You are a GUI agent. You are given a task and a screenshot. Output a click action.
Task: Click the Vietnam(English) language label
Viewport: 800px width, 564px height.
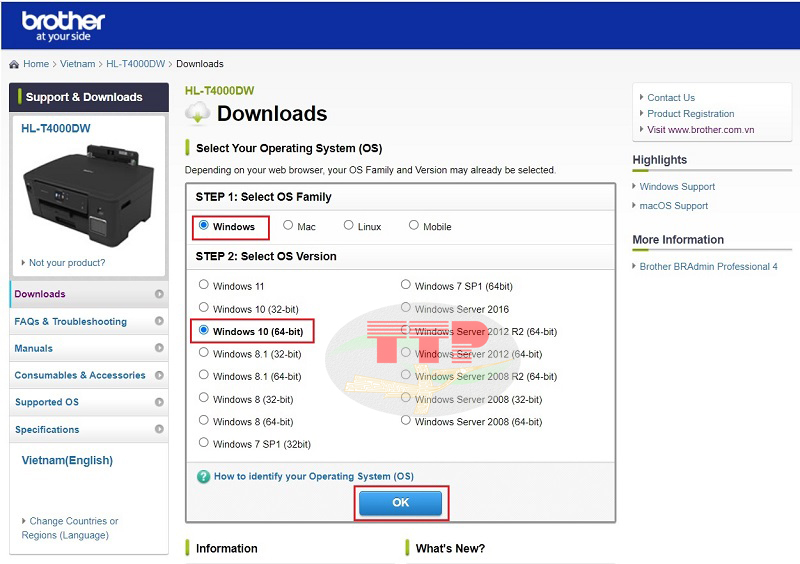(x=67, y=460)
